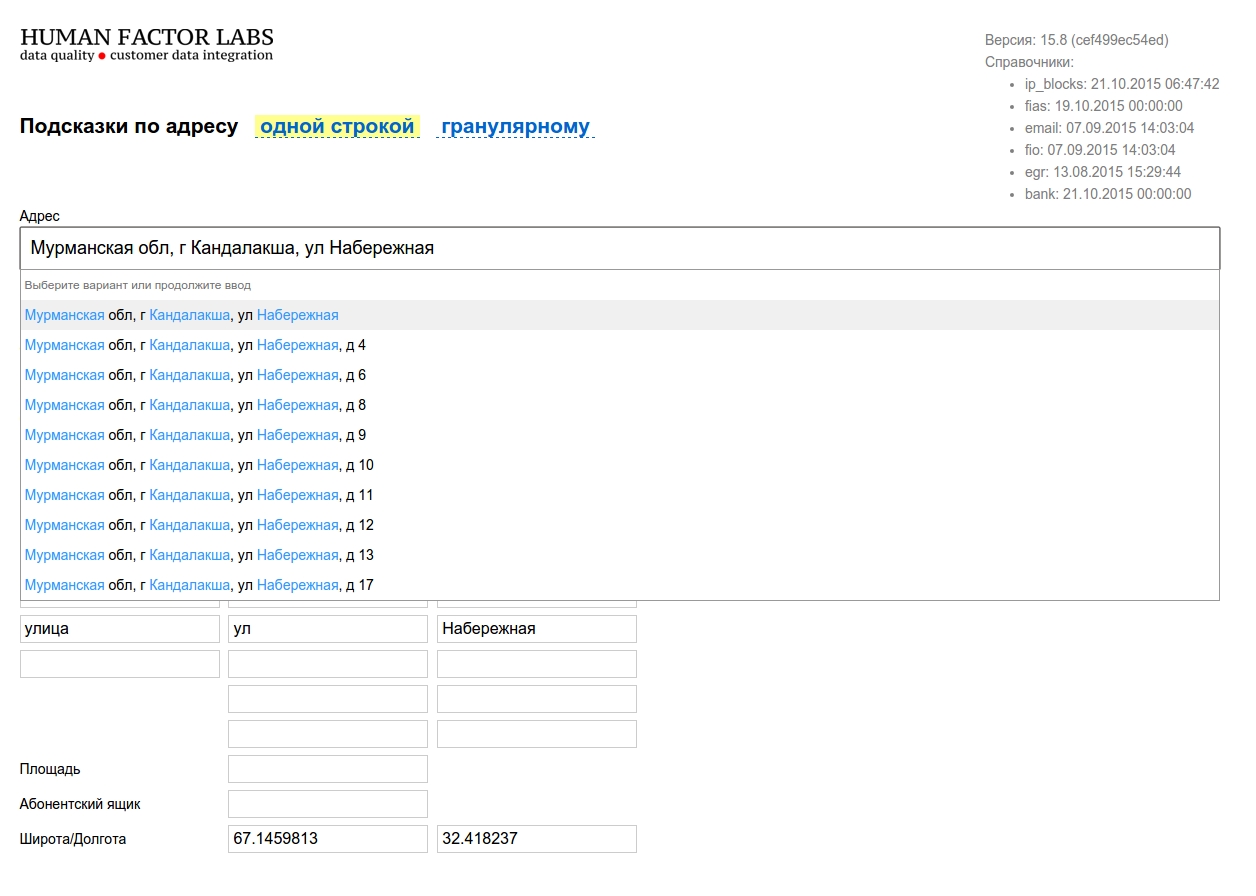1256x896 pixels.
Task: Choose the last suggestion 'д 17'
Action: [x=199, y=585]
